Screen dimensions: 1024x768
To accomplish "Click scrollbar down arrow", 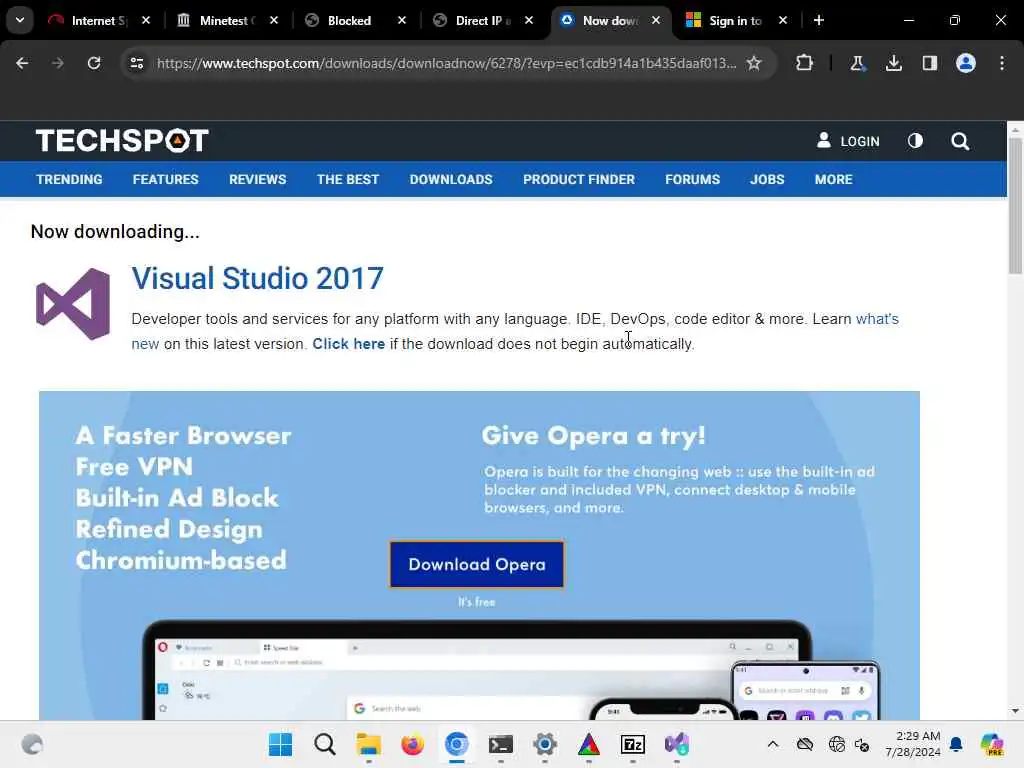I will (x=1015, y=711).
